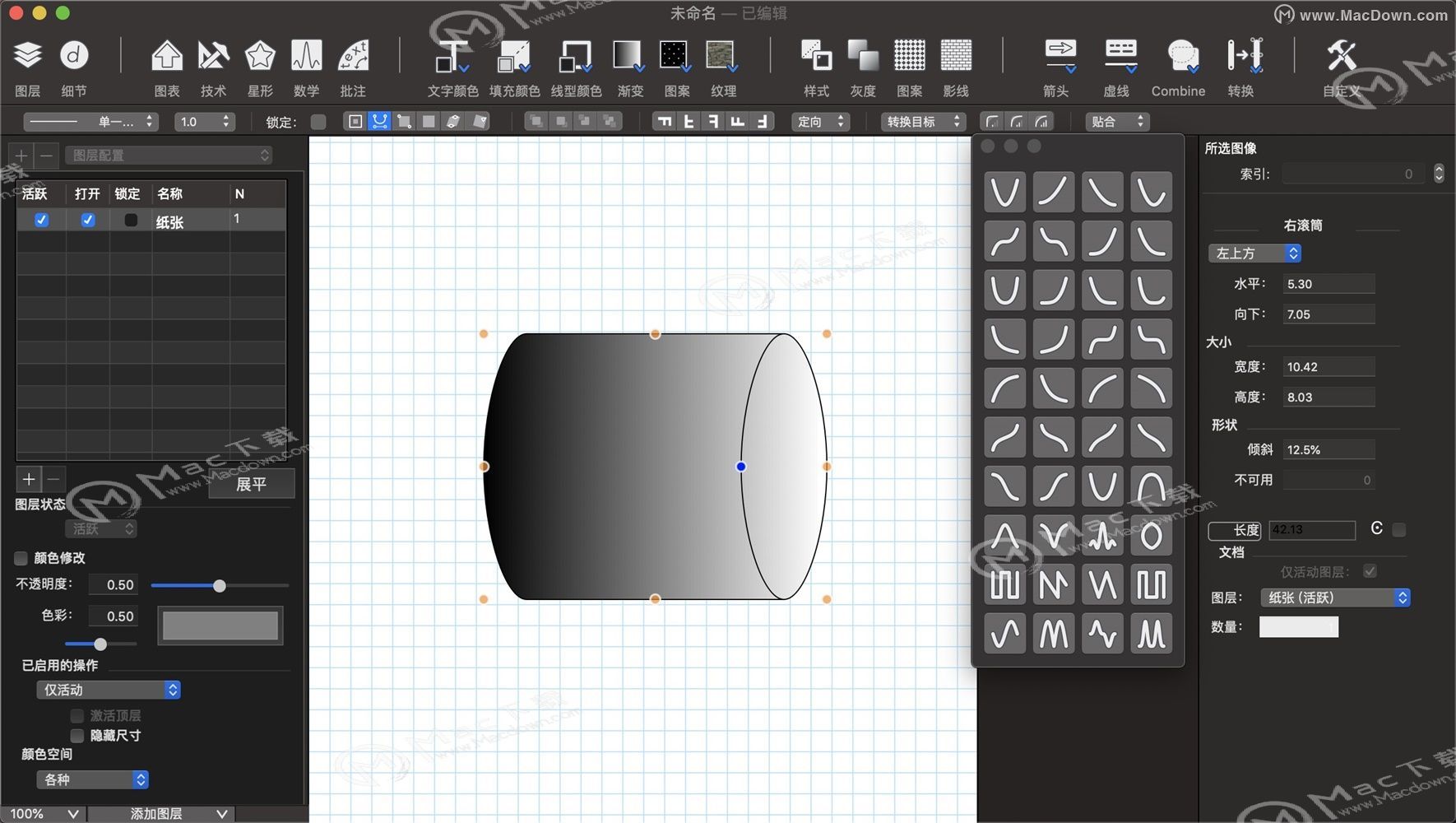Open the 左上方 anchor dropdown
The width and height of the screenshot is (1456, 823).
[x=1254, y=253]
